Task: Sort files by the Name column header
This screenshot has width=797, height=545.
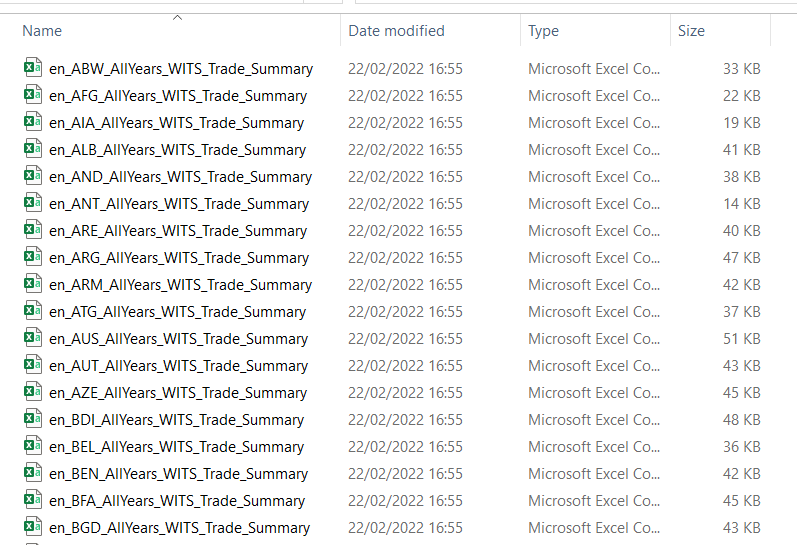Action: point(42,31)
